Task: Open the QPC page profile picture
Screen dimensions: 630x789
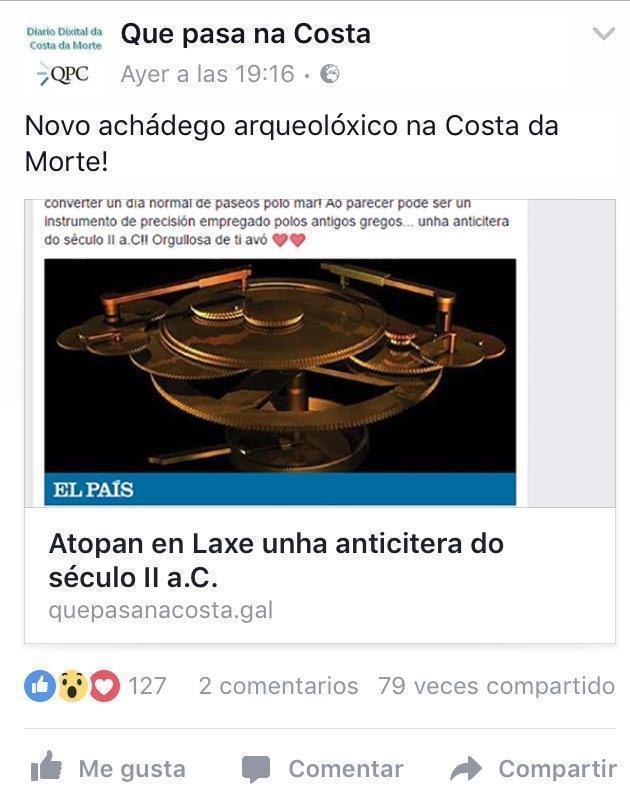Action: (x=64, y=55)
